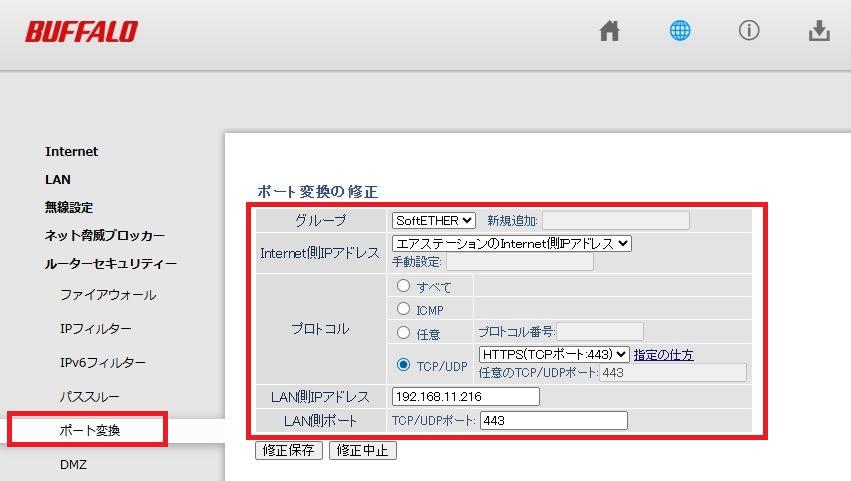
Task: Select the ICMP protocol radio button
Action: tap(403, 309)
